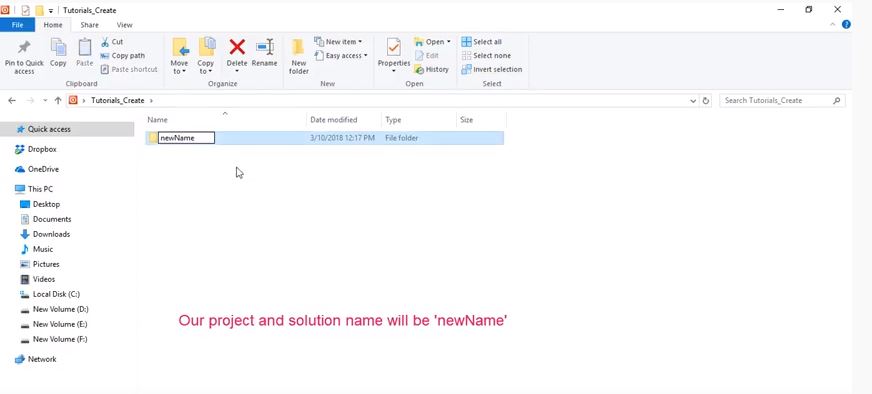Open the Help question mark icon
872x394 pixels.
[846, 24]
